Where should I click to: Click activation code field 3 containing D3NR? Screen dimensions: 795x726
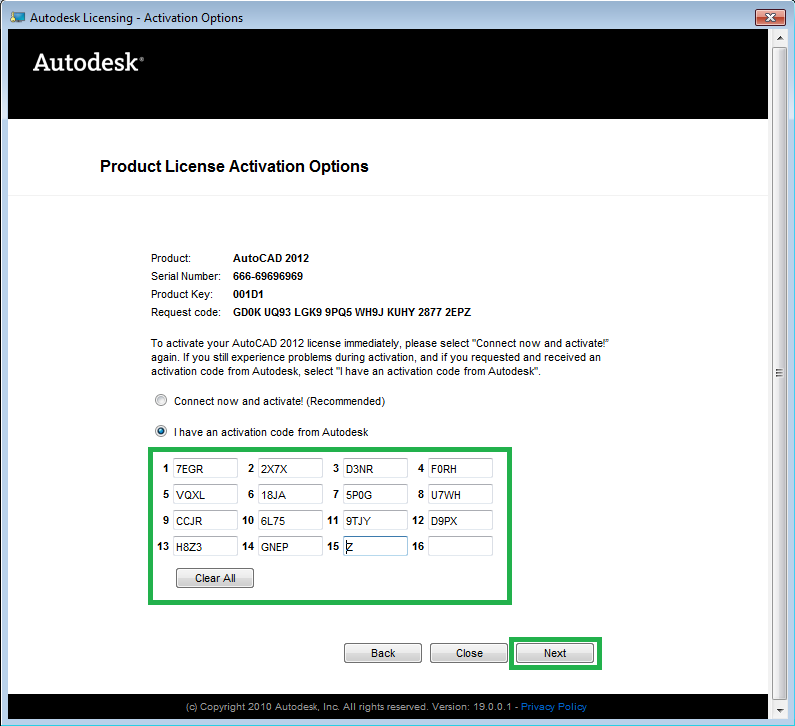(x=375, y=468)
